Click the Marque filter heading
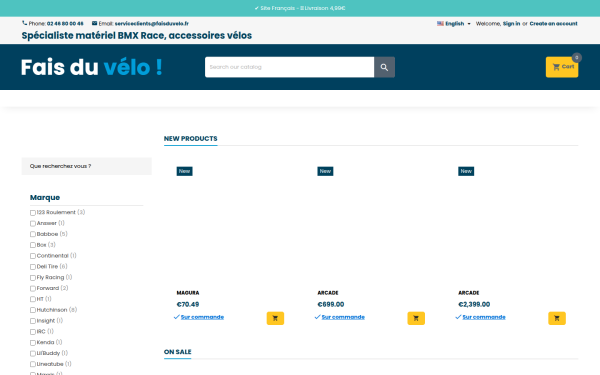 pos(45,197)
